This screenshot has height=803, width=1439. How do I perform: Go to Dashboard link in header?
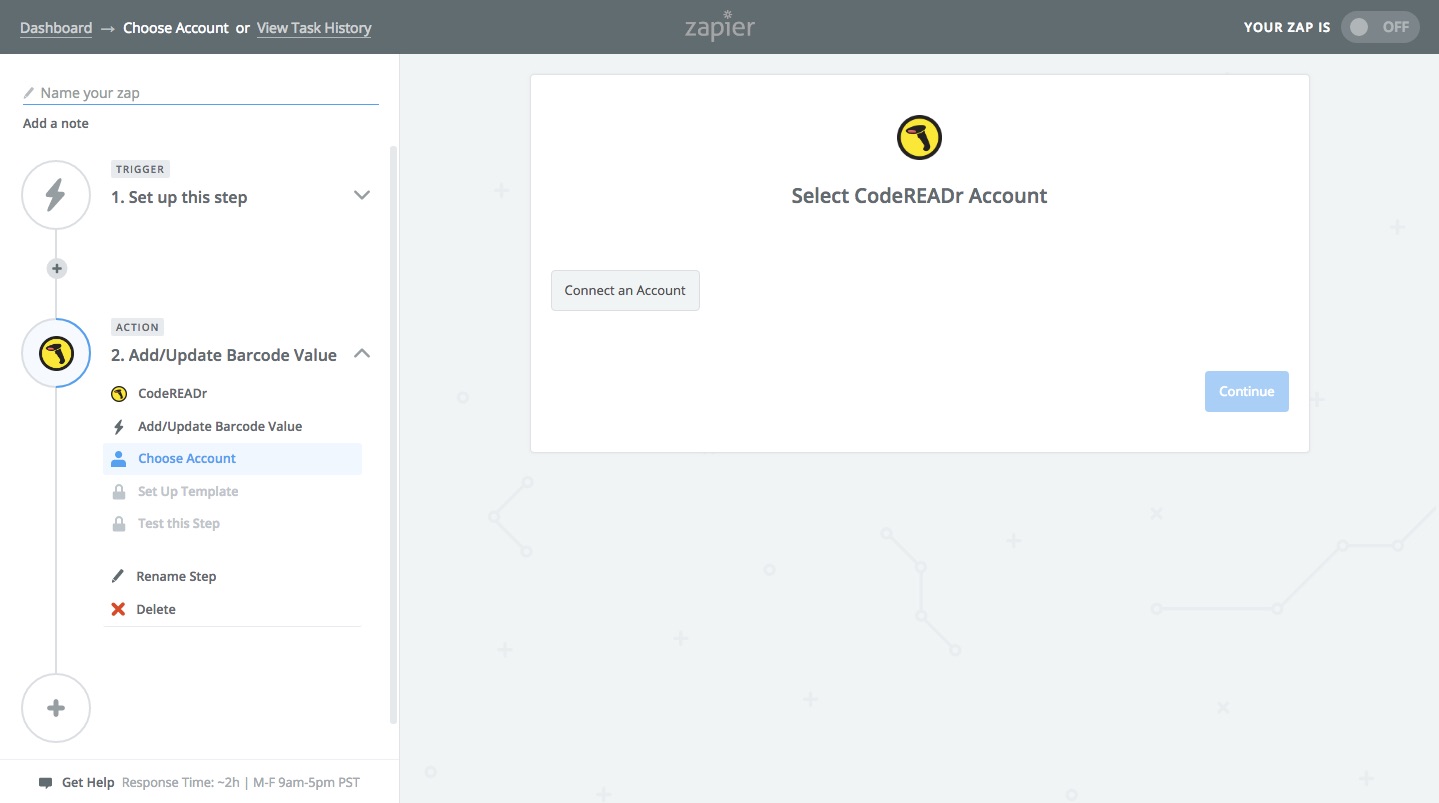pyautogui.click(x=56, y=28)
